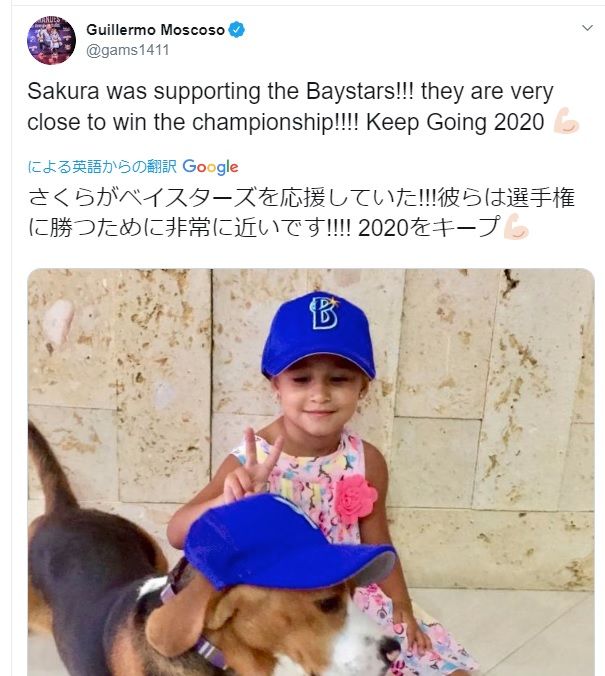Click the Japanese translation attribution link
605x676 pixels.
coord(102,166)
